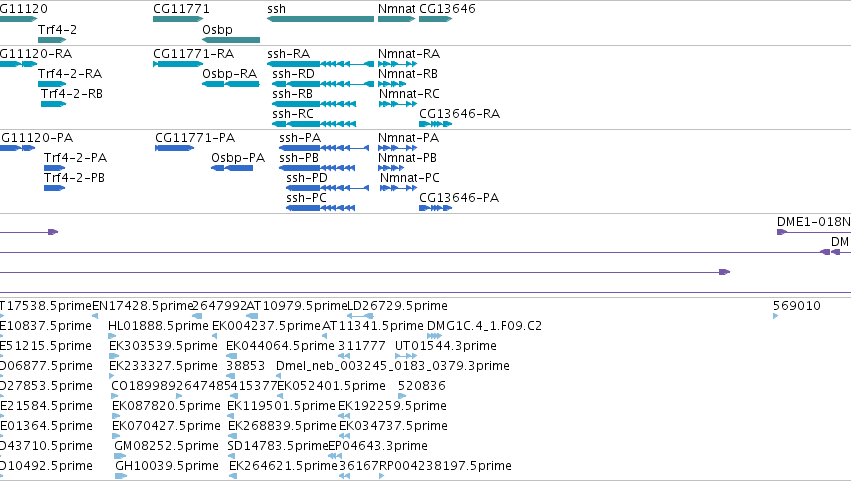
Task: Click the Trf4-2-PA protein label
Action: click(75, 158)
